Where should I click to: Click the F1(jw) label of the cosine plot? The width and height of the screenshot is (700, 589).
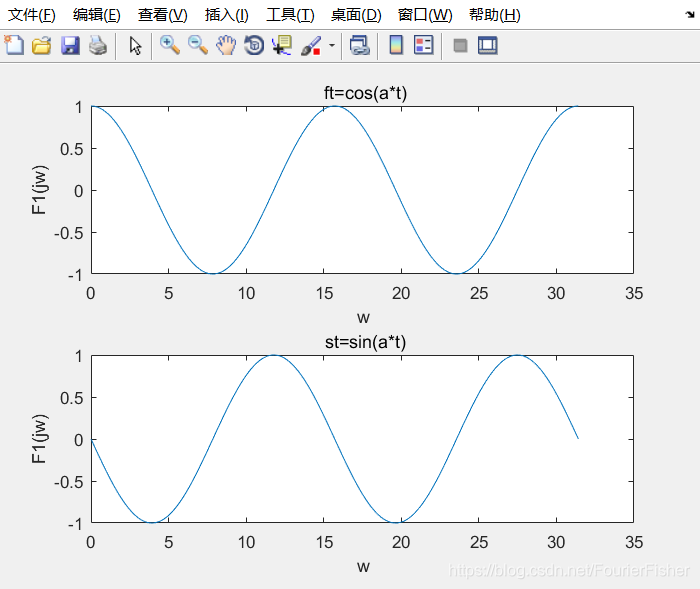click(x=39, y=190)
